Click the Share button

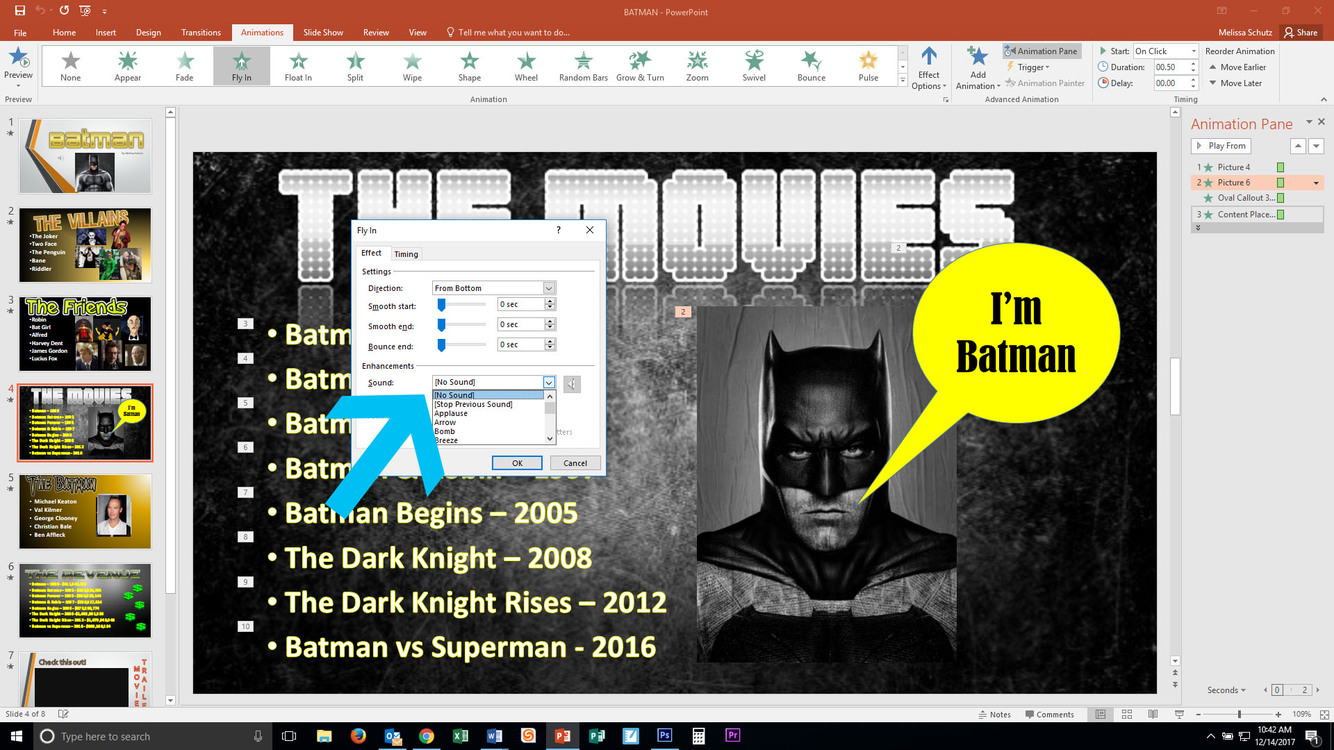tap(1301, 32)
